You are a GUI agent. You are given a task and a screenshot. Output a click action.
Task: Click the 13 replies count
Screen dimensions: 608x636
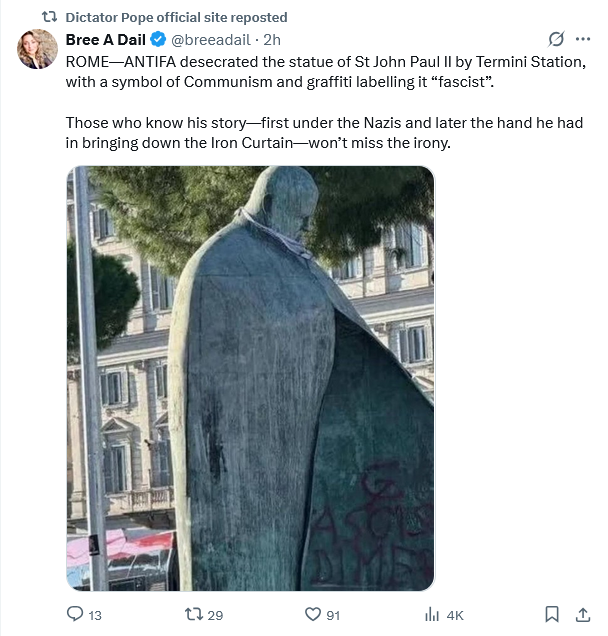coord(96,615)
